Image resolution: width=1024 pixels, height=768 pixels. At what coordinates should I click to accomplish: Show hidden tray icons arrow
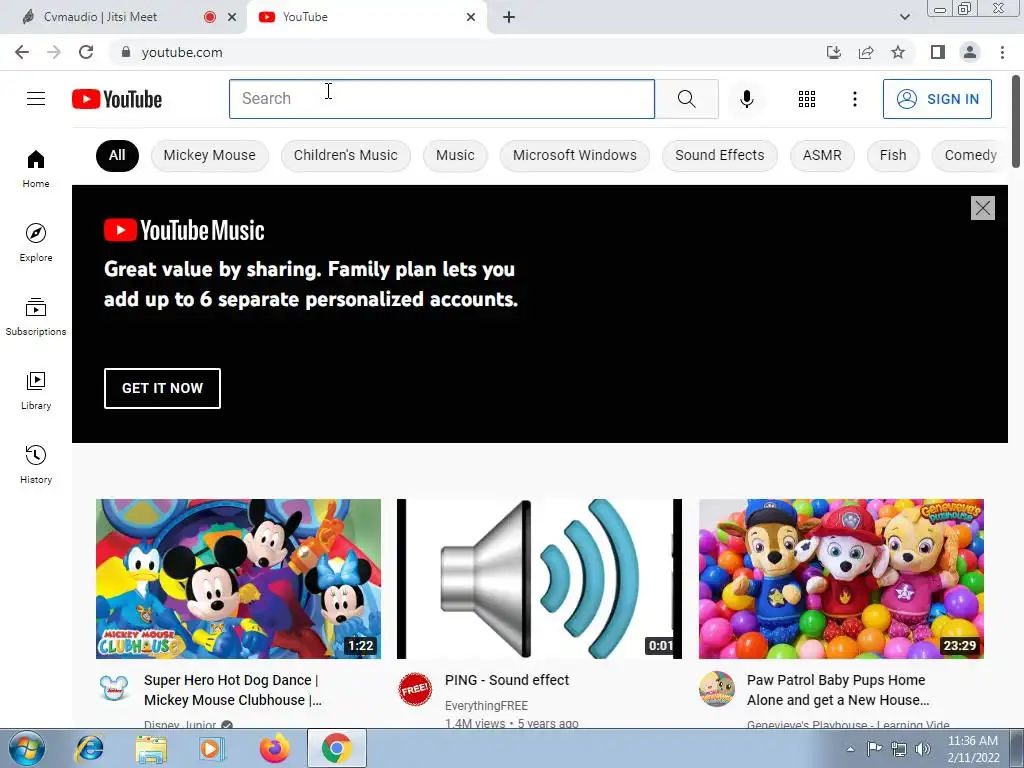click(x=850, y=748)
